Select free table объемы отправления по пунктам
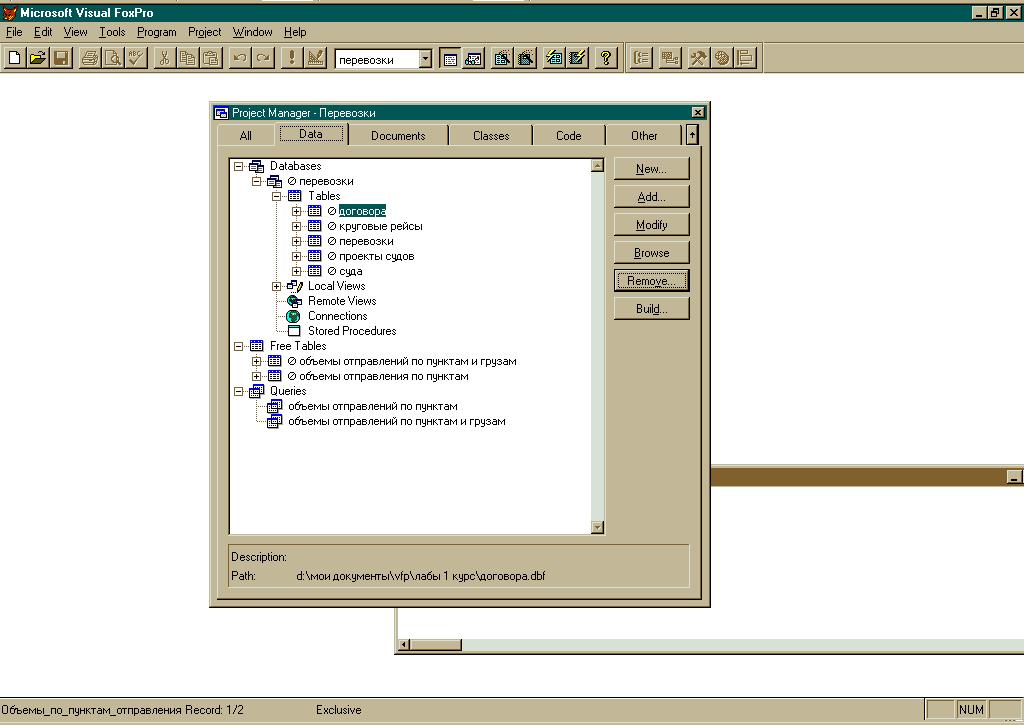 click(x=383, y=376)
